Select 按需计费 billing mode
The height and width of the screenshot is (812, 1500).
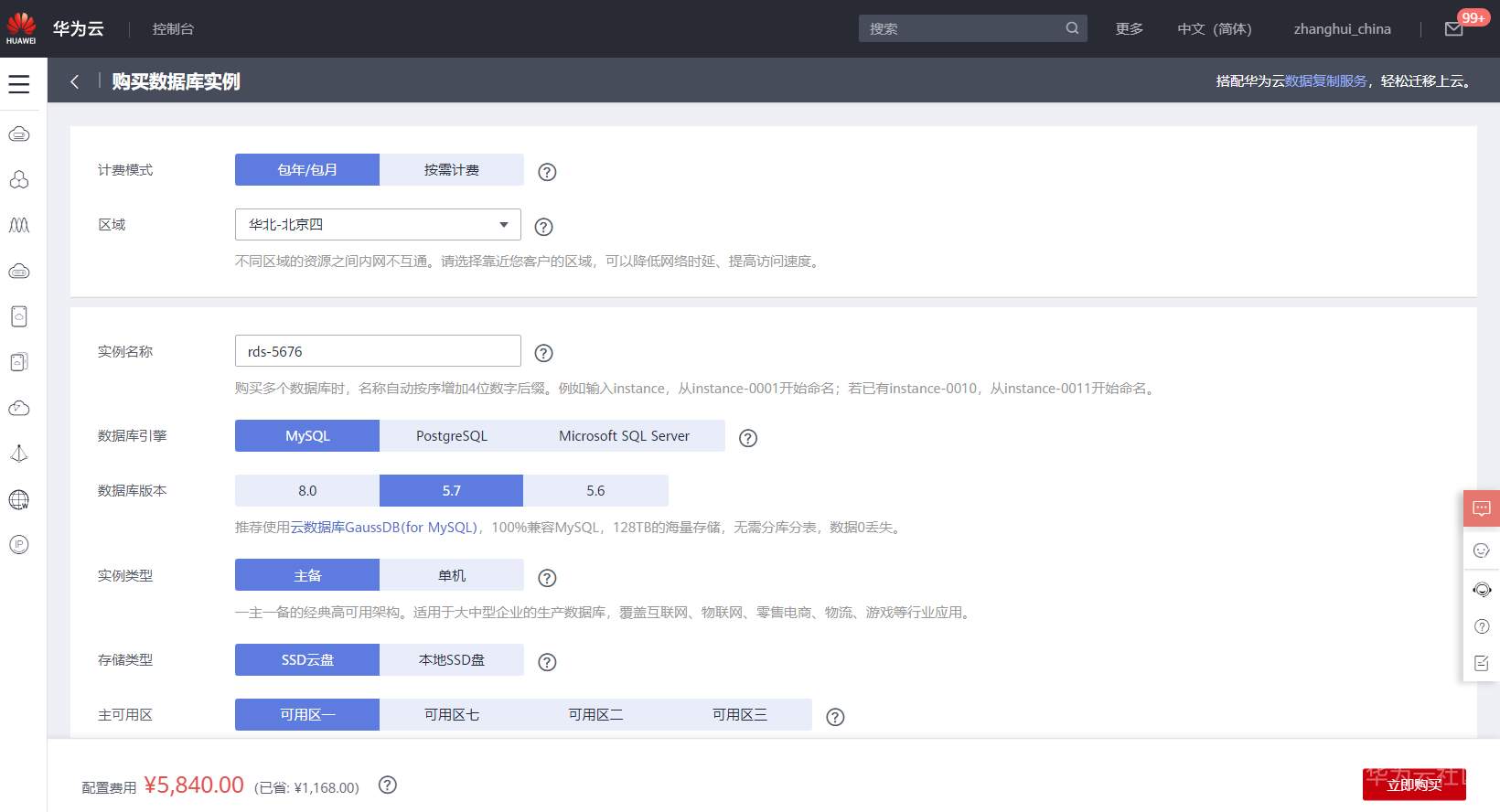pyautogui.click(x=452, y=170)
